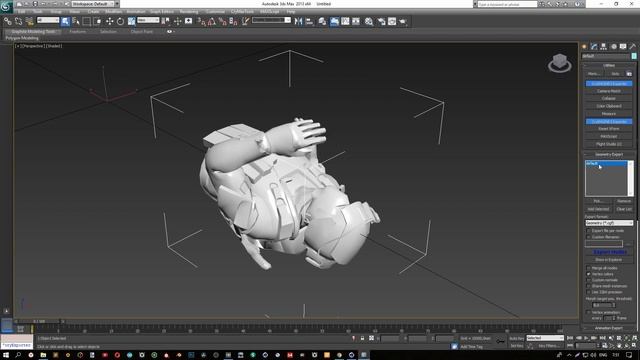This screenshot has height=360, width=640.
Task: Click the Add Selected button
Action: pyautogui.click(x=598, y=209)
